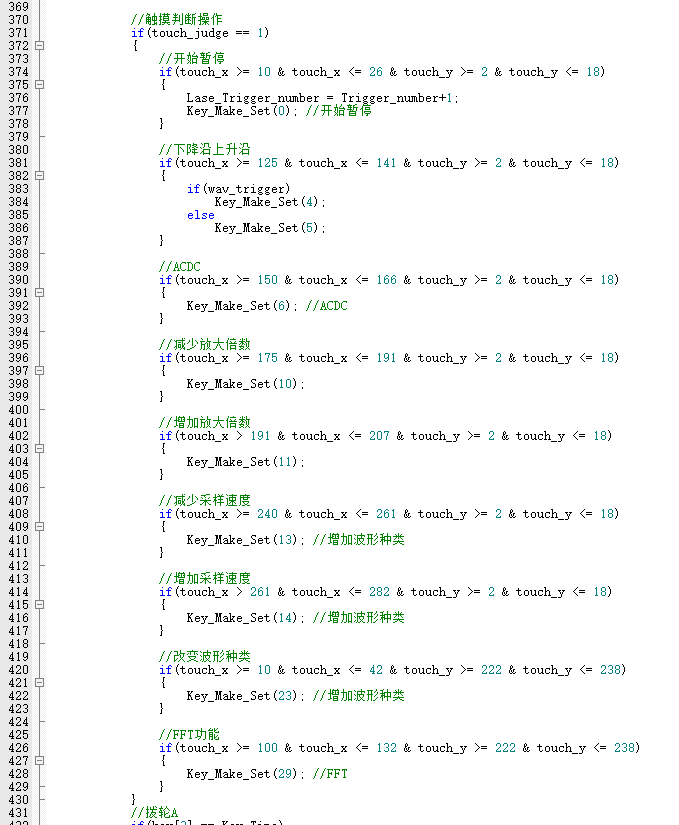Click the comment //改变波形种类
Screen dimensions: 679x825
pyautogui.click(x=205, y=657)
